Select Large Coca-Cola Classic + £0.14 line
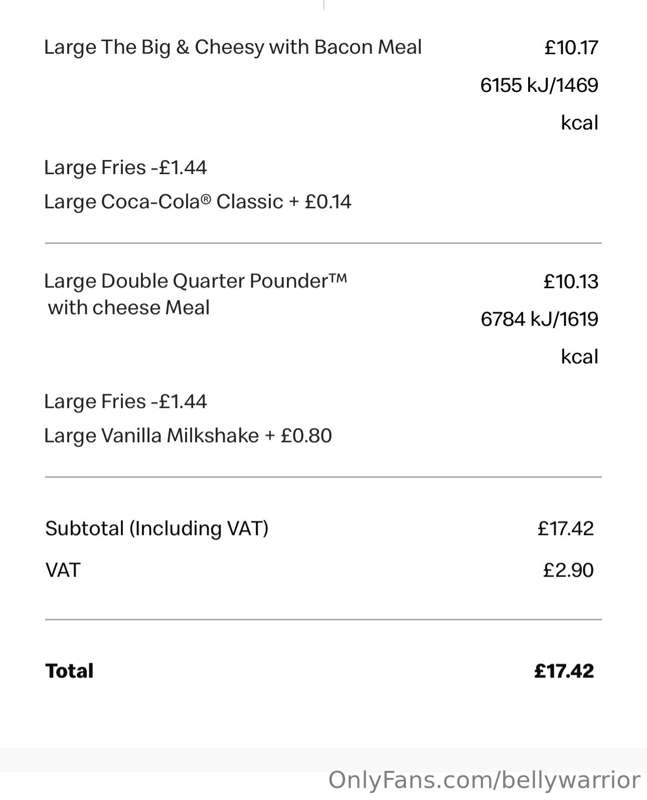The width and height of the screenshot is (647, 800). pos(197,202)
